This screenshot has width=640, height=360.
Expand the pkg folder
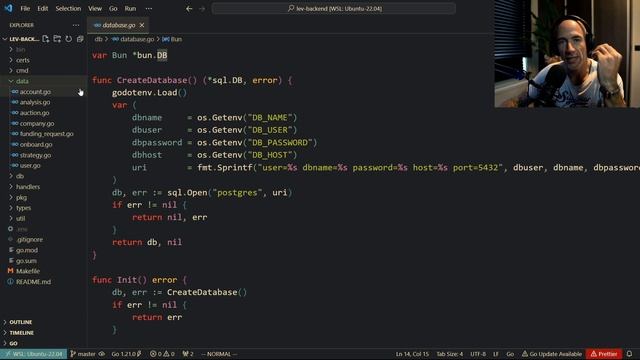(21, 198)
